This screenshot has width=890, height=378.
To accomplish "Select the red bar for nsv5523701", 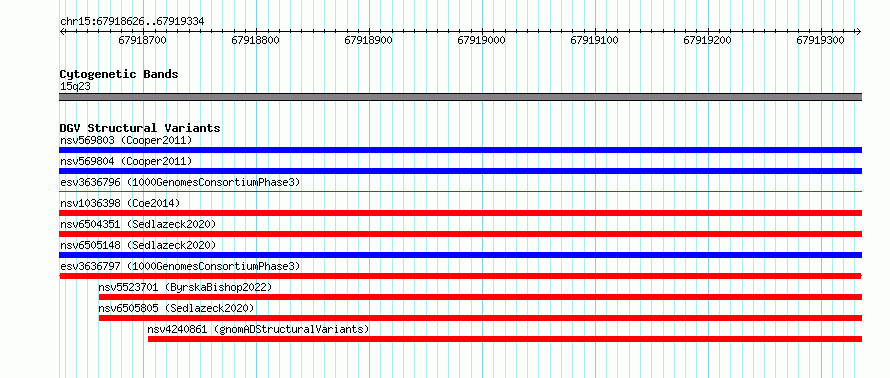I will point(480,297).
